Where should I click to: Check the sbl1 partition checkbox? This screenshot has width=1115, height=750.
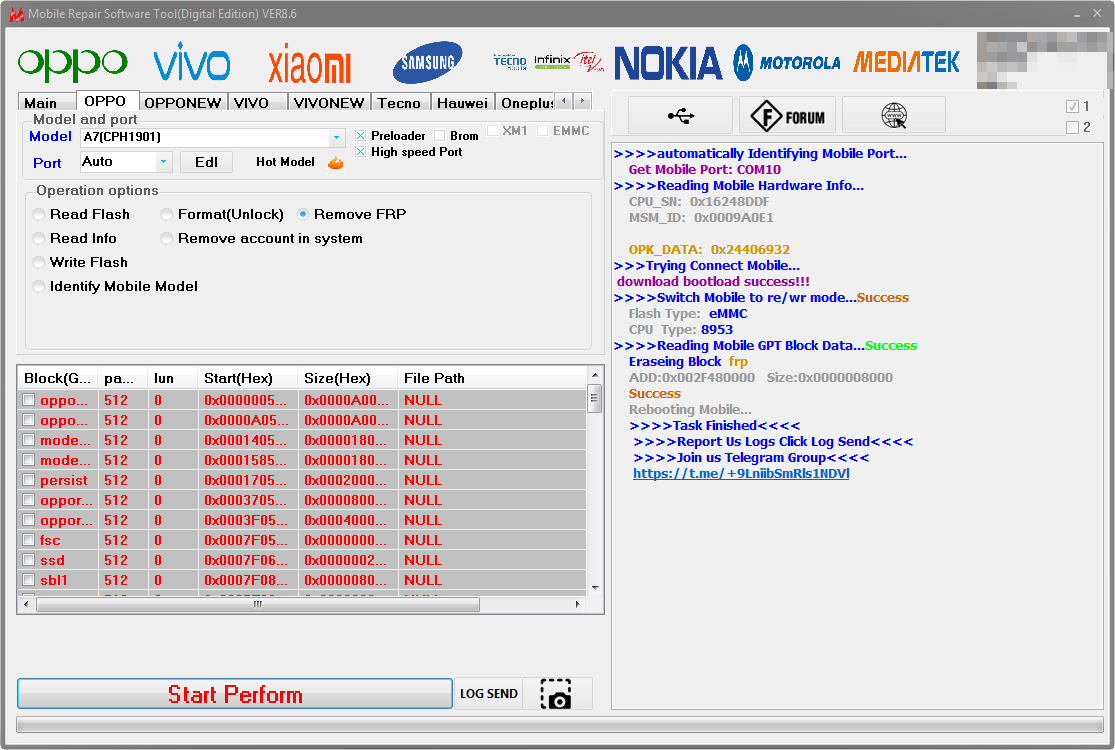tap(28, 579)
